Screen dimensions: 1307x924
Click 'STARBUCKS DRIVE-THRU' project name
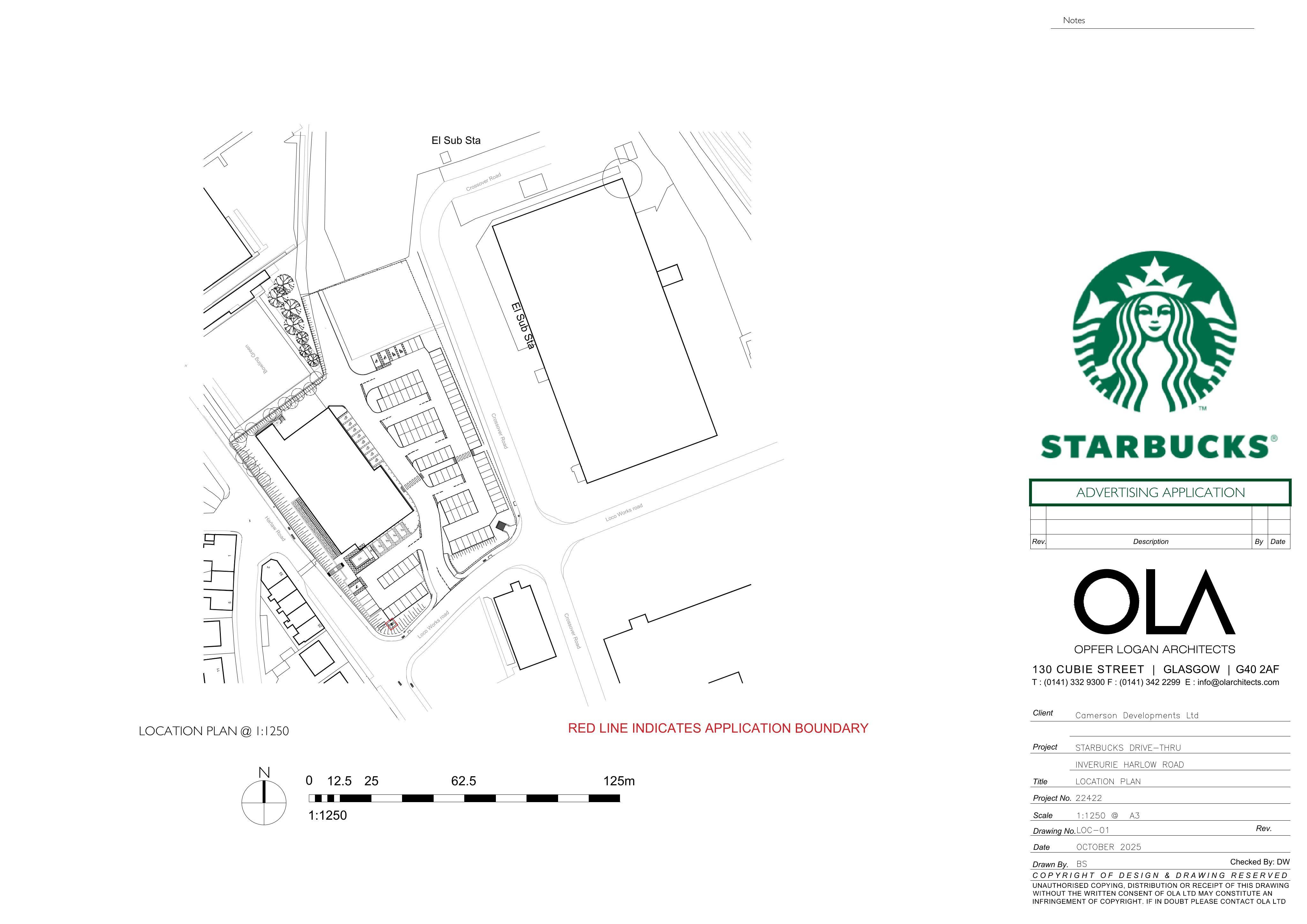pos(1128,748)
